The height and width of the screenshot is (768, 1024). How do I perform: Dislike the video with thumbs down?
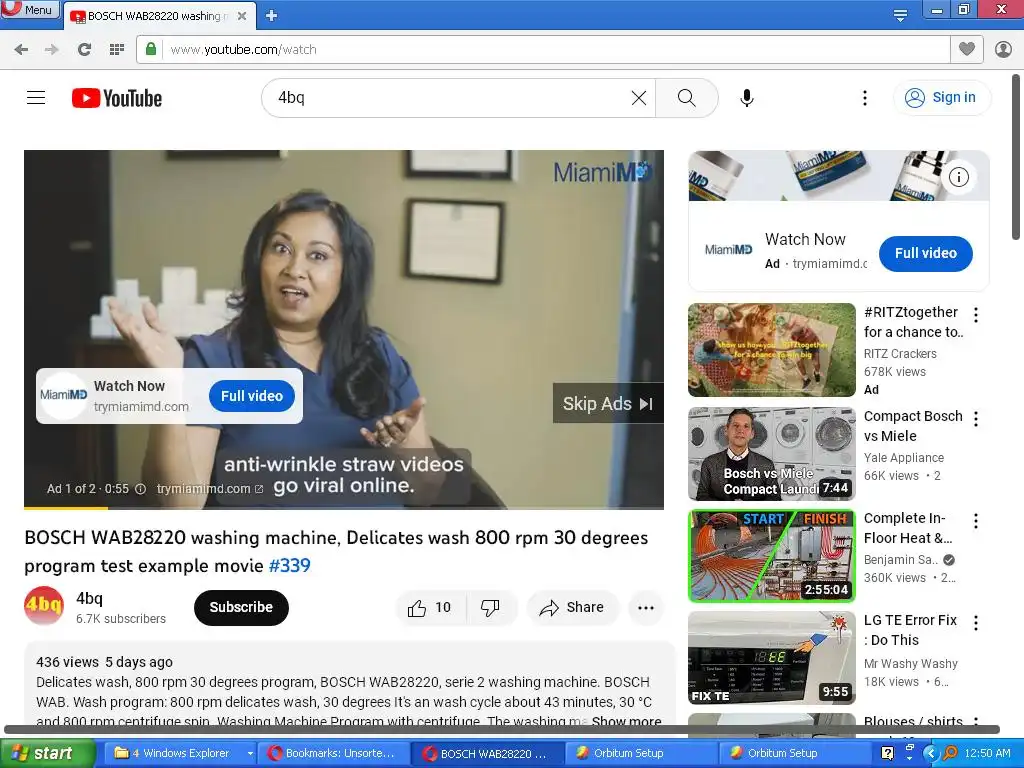(490, 608)
